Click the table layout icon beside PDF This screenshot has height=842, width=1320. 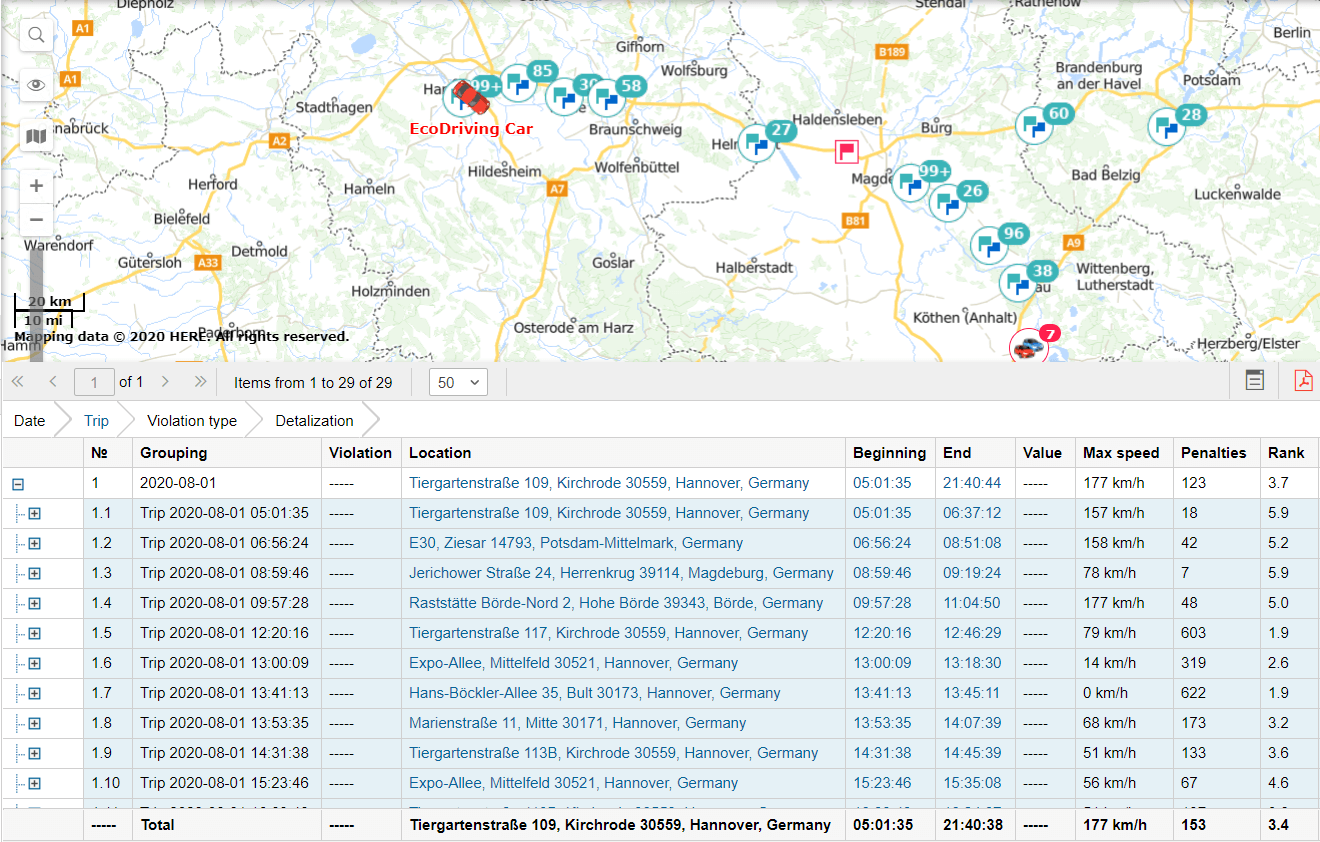(x=1255, y=381)
